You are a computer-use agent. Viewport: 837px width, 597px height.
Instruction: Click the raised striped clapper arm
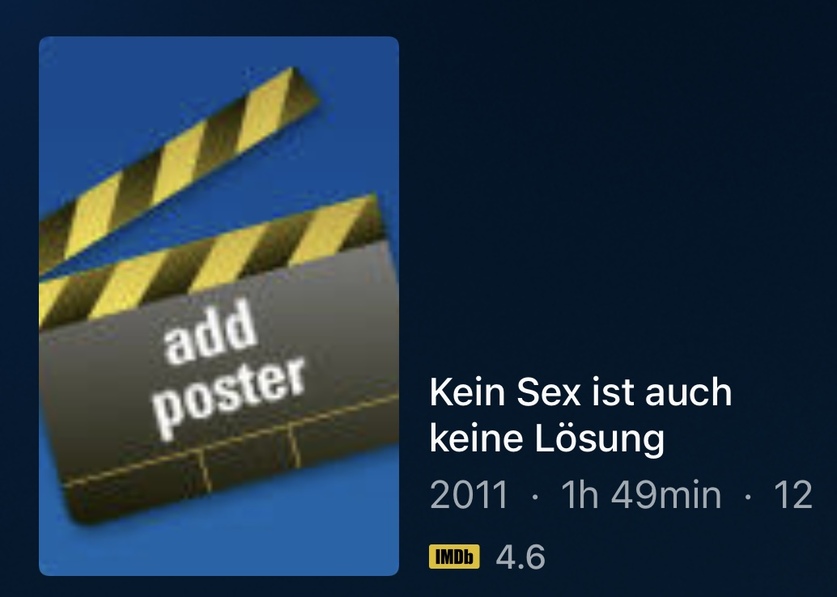179,168
